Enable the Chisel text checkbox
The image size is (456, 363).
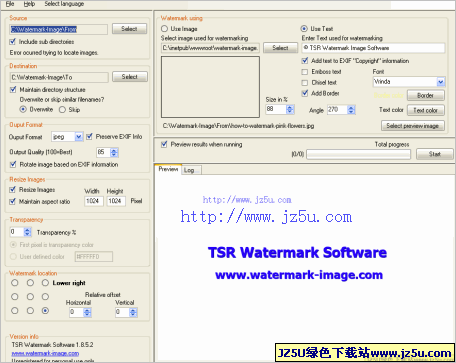point(305,82)
